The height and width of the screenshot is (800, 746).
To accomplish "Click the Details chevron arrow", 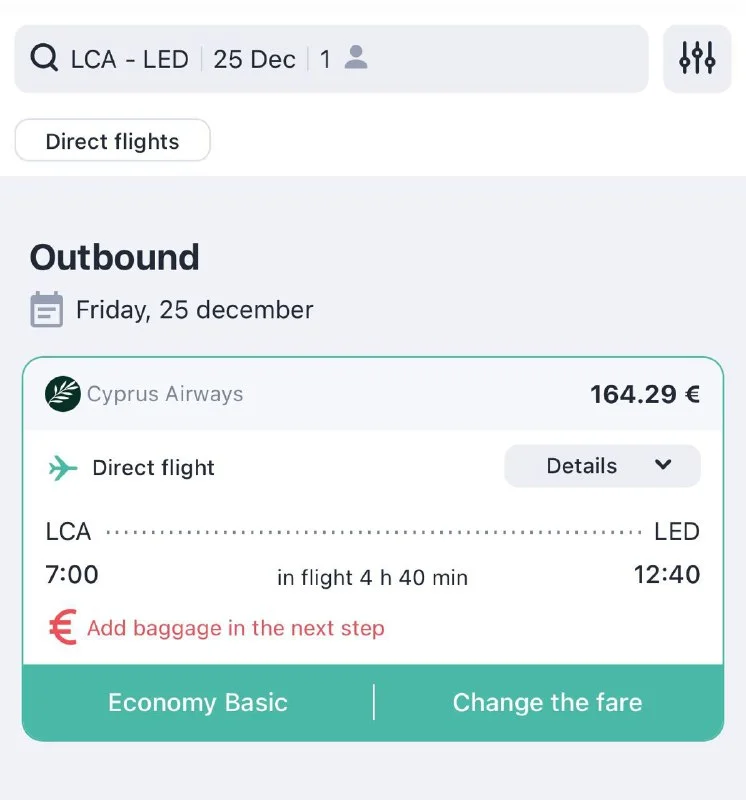I will click(x=662, y=465).
